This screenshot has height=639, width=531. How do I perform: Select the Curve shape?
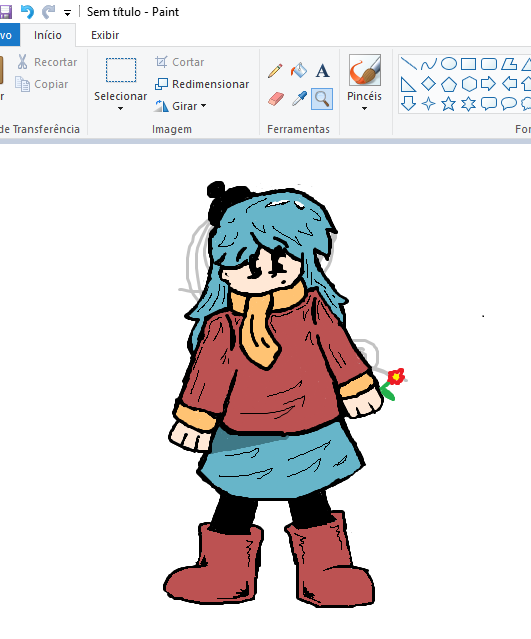pos(428,64)
